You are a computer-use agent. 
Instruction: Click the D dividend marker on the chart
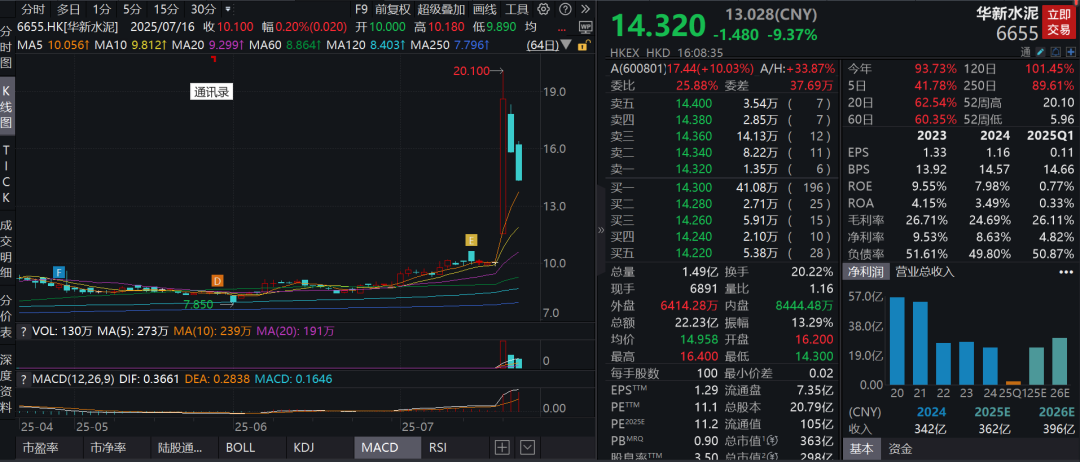[x=218, y=280]
